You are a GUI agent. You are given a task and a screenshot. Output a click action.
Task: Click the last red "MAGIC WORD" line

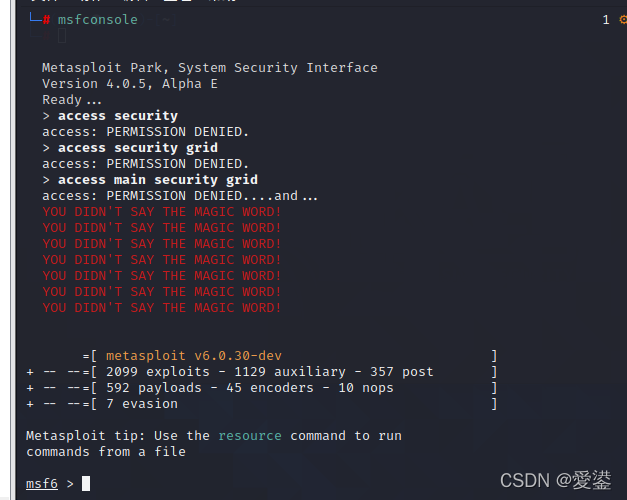[x=162, y=308]
